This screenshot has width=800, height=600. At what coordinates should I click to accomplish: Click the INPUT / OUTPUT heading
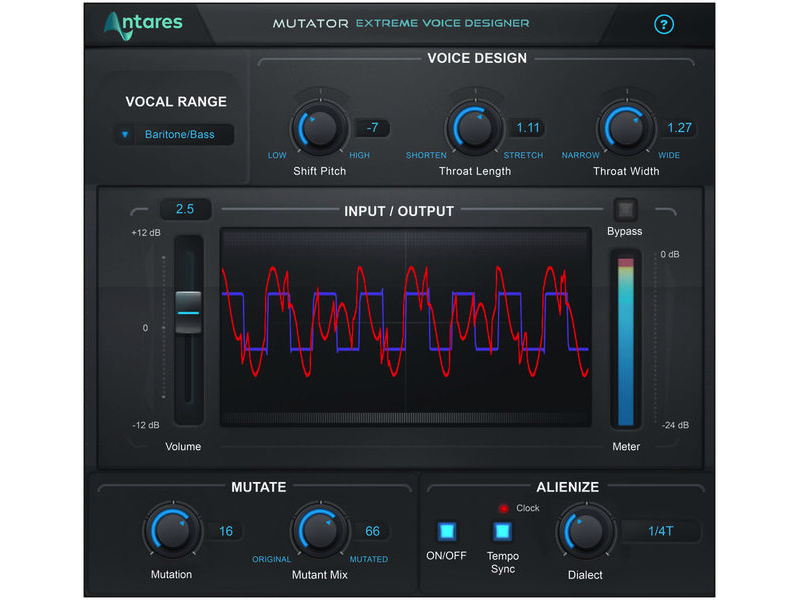click(399, 211)
